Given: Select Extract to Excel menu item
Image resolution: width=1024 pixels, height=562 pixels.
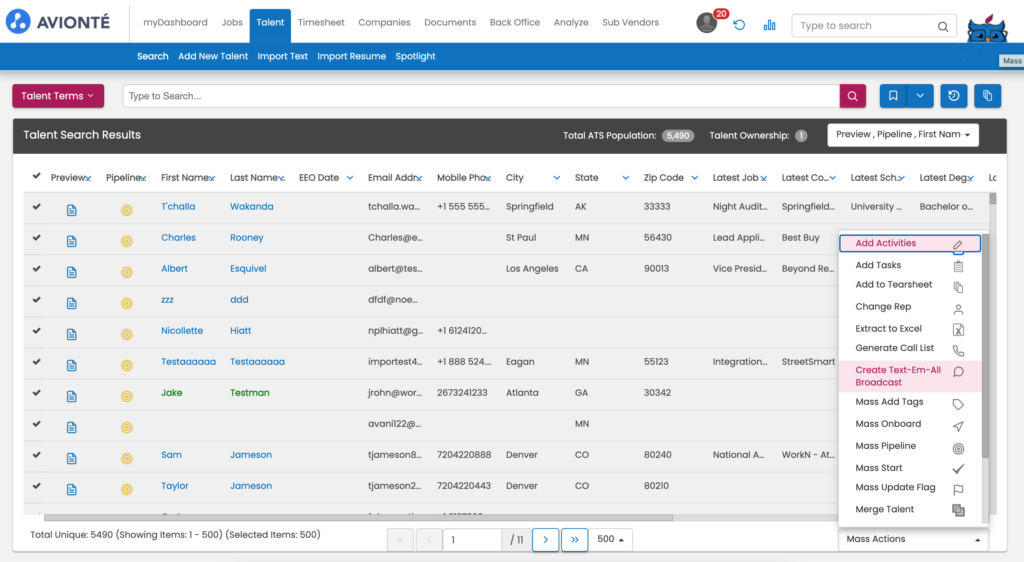Looking at the screenshot, I should [889, 328].
